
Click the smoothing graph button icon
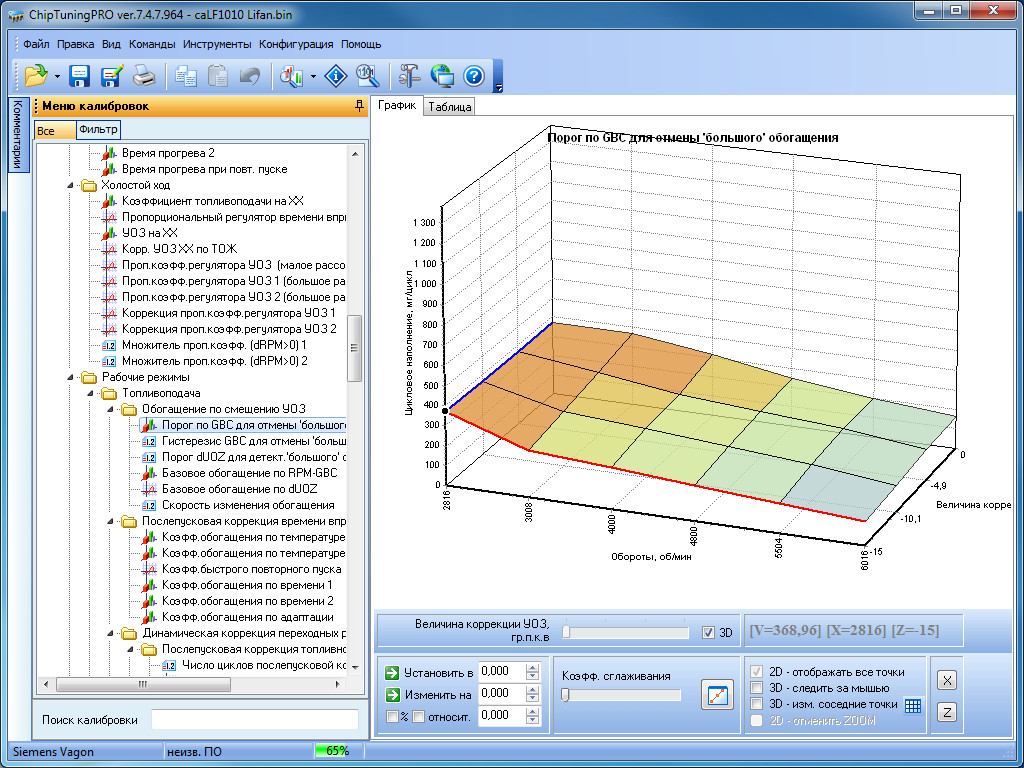(x=717, y=694)
